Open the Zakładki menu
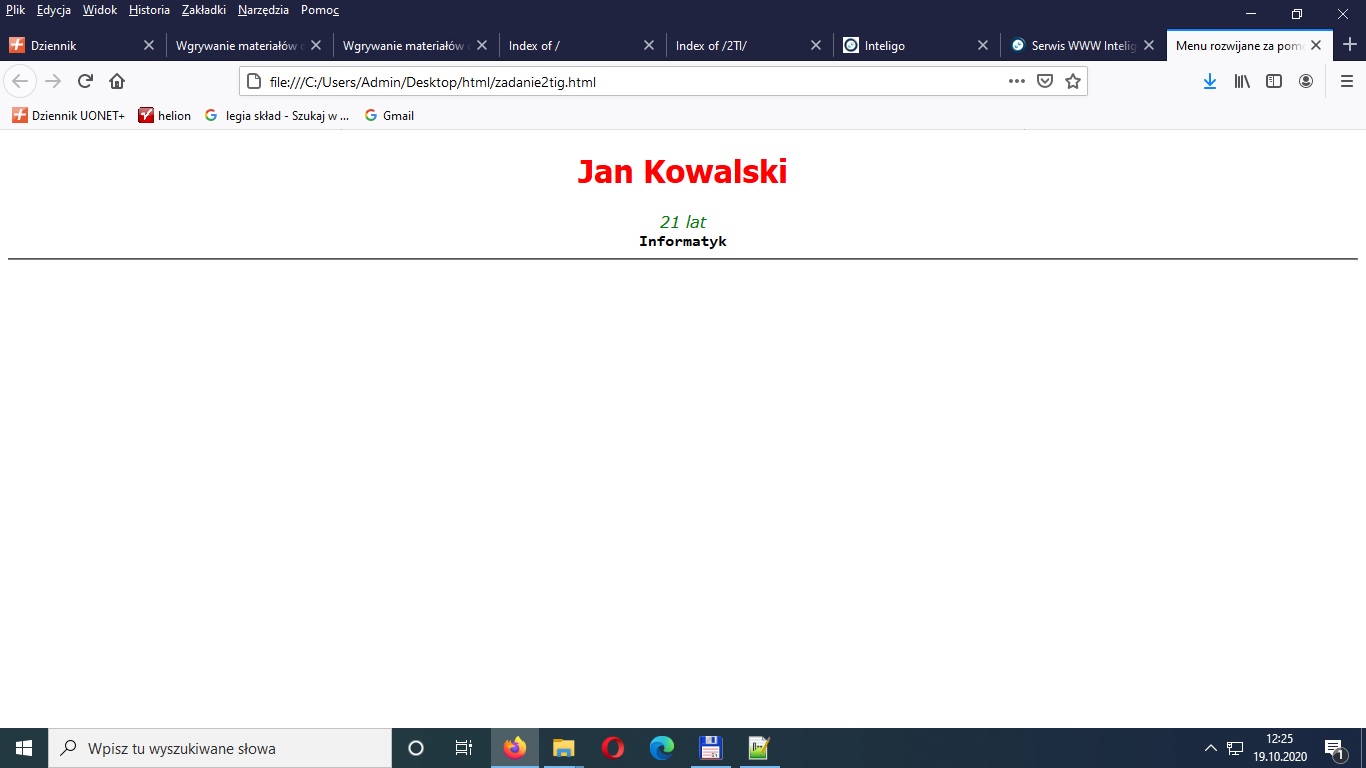This screenshot has height=768, width=1366. (x=203, y=10)
